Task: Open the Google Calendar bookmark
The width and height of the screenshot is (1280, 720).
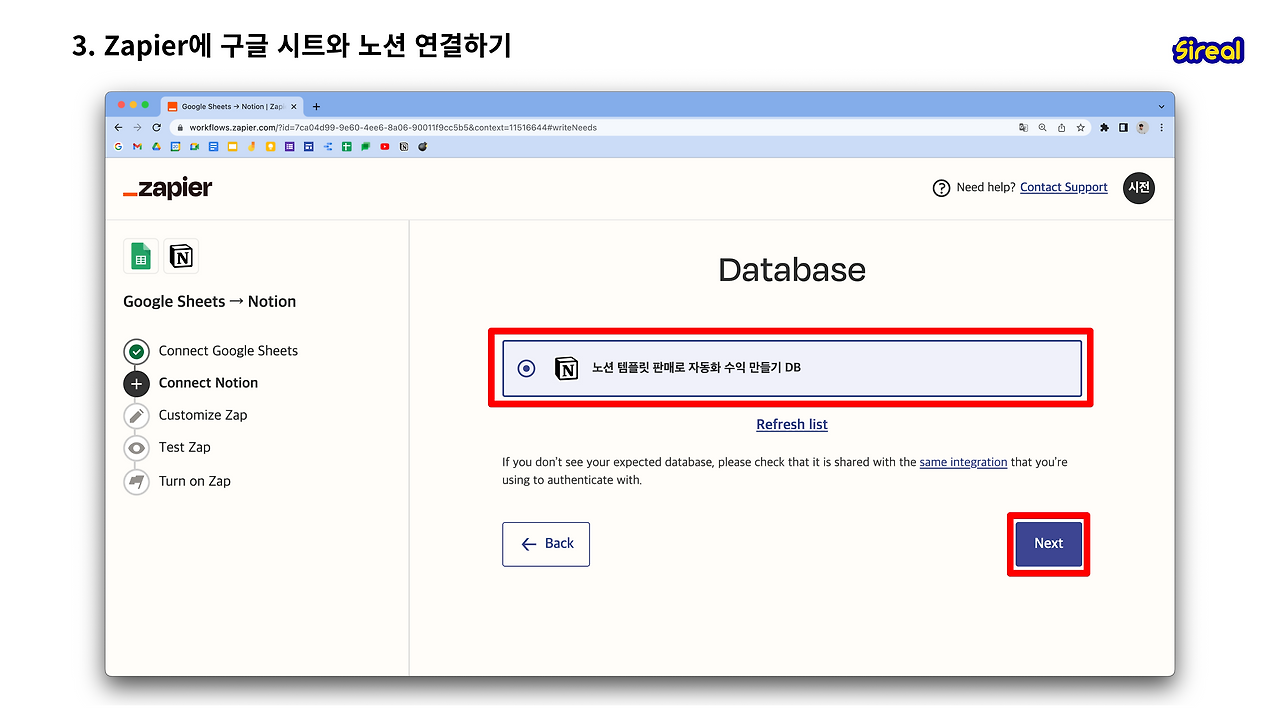Action: click(175, 147)
